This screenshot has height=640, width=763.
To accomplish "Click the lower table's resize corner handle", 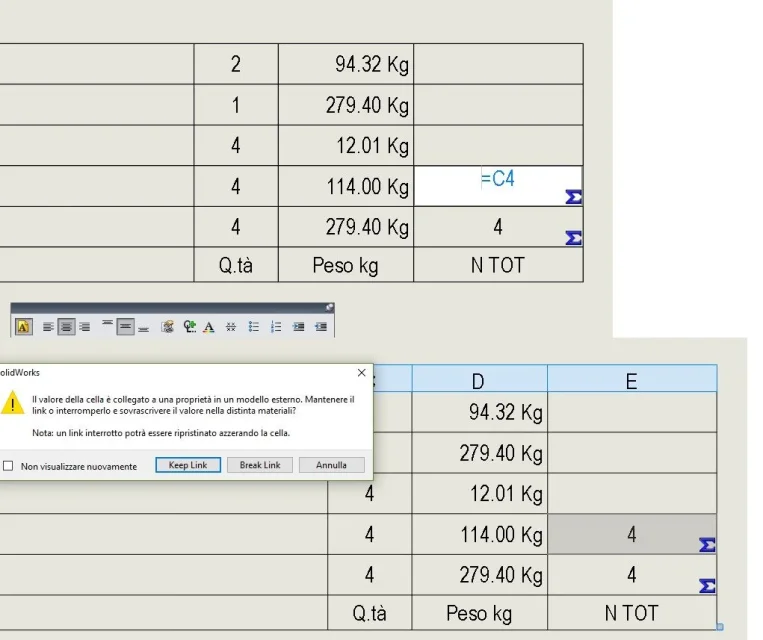I will [720, 627].
